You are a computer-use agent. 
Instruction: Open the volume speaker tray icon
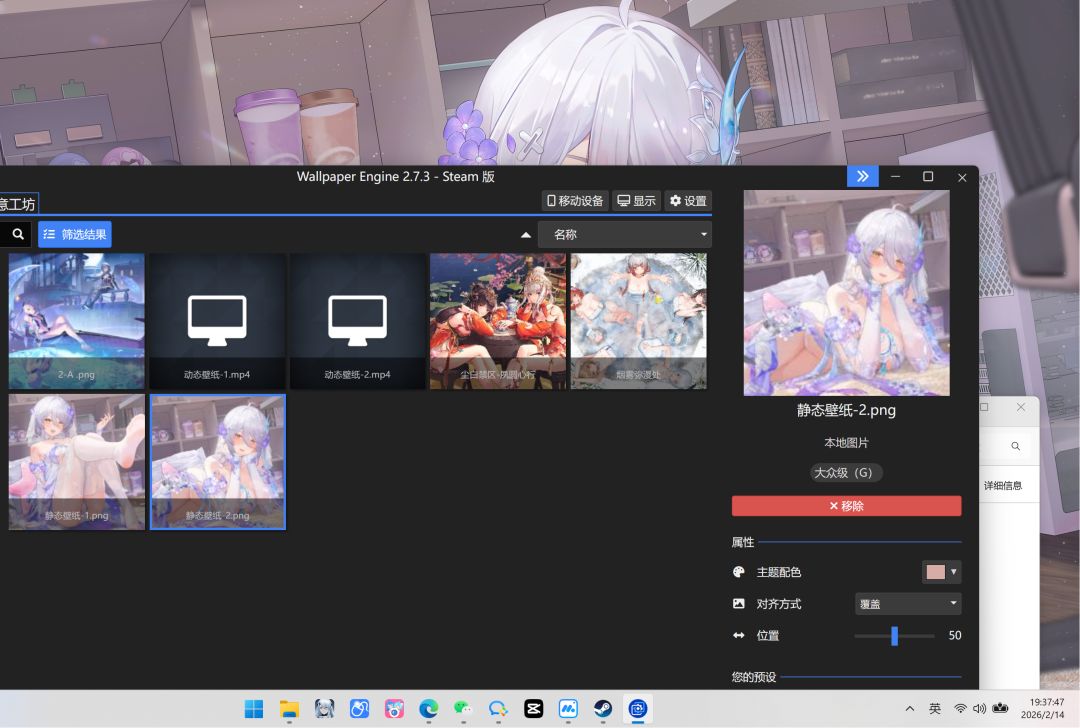pos(979,709)
